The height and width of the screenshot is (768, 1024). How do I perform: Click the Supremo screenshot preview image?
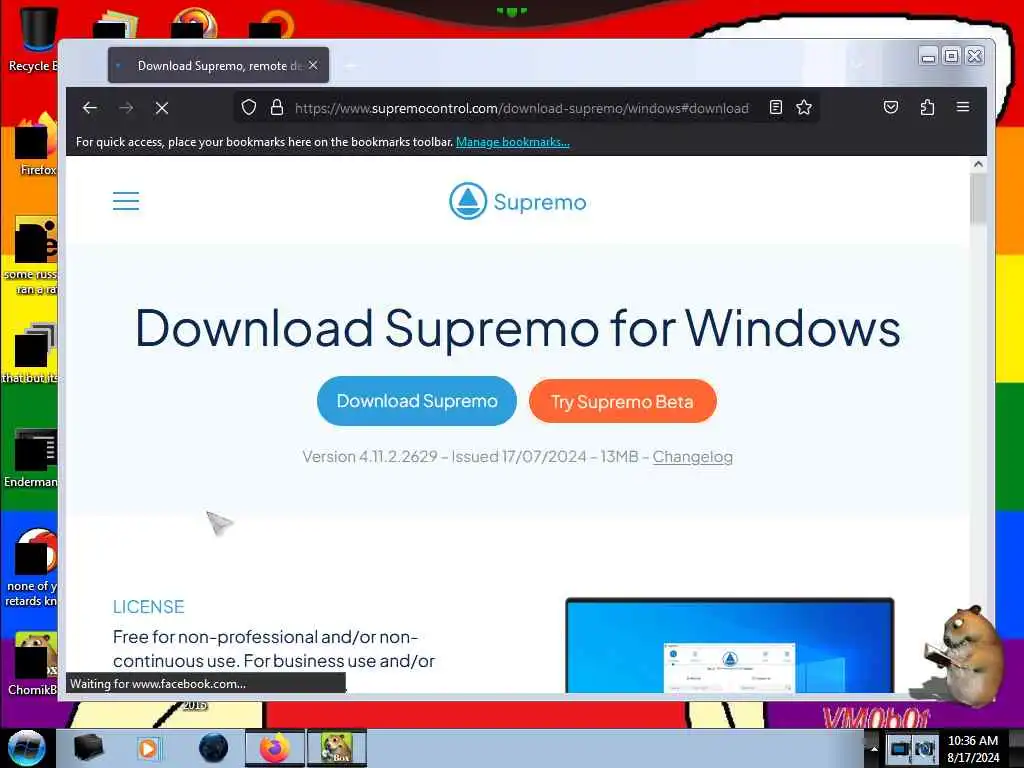click(729, 645)
